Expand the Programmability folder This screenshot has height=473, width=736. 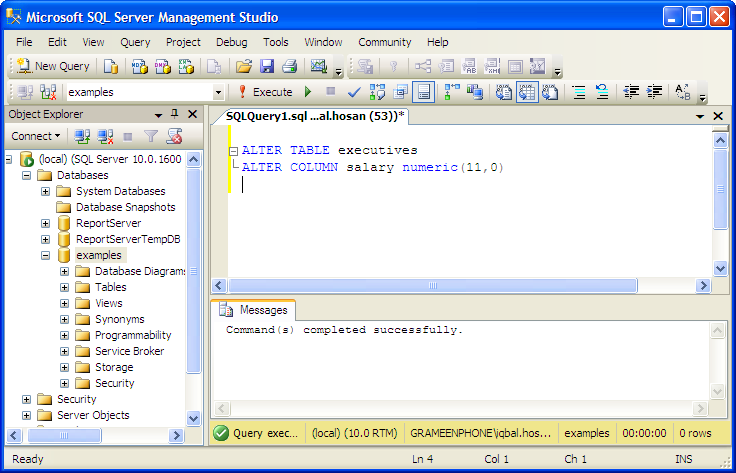(x=64, y=335)
